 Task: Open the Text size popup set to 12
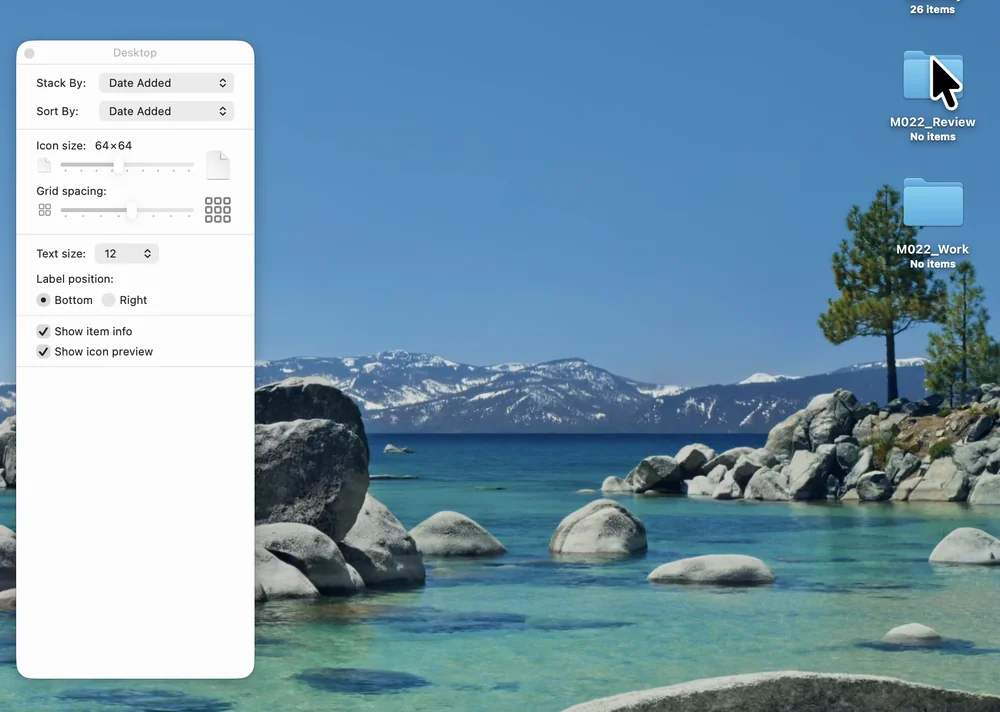127,253
